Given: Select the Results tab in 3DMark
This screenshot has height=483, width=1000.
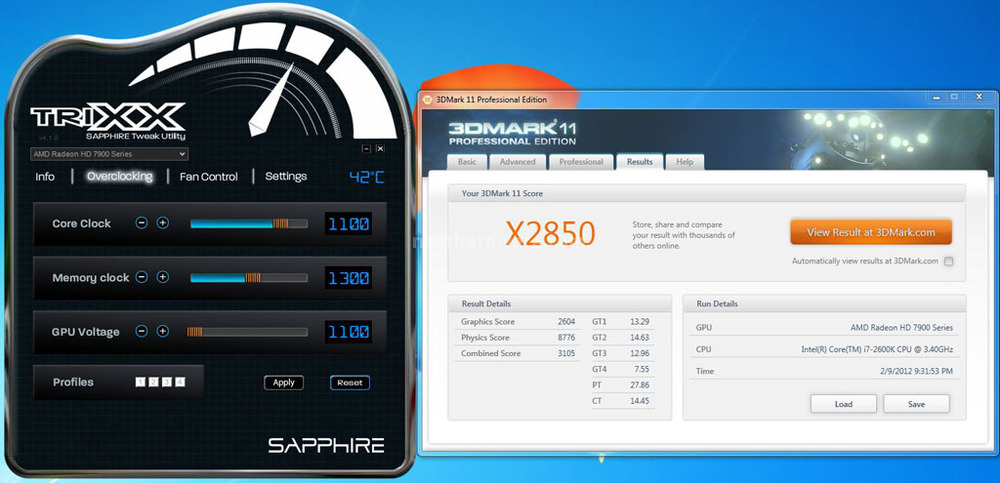Looking at the screenshot, I should [x=640, y=162].
